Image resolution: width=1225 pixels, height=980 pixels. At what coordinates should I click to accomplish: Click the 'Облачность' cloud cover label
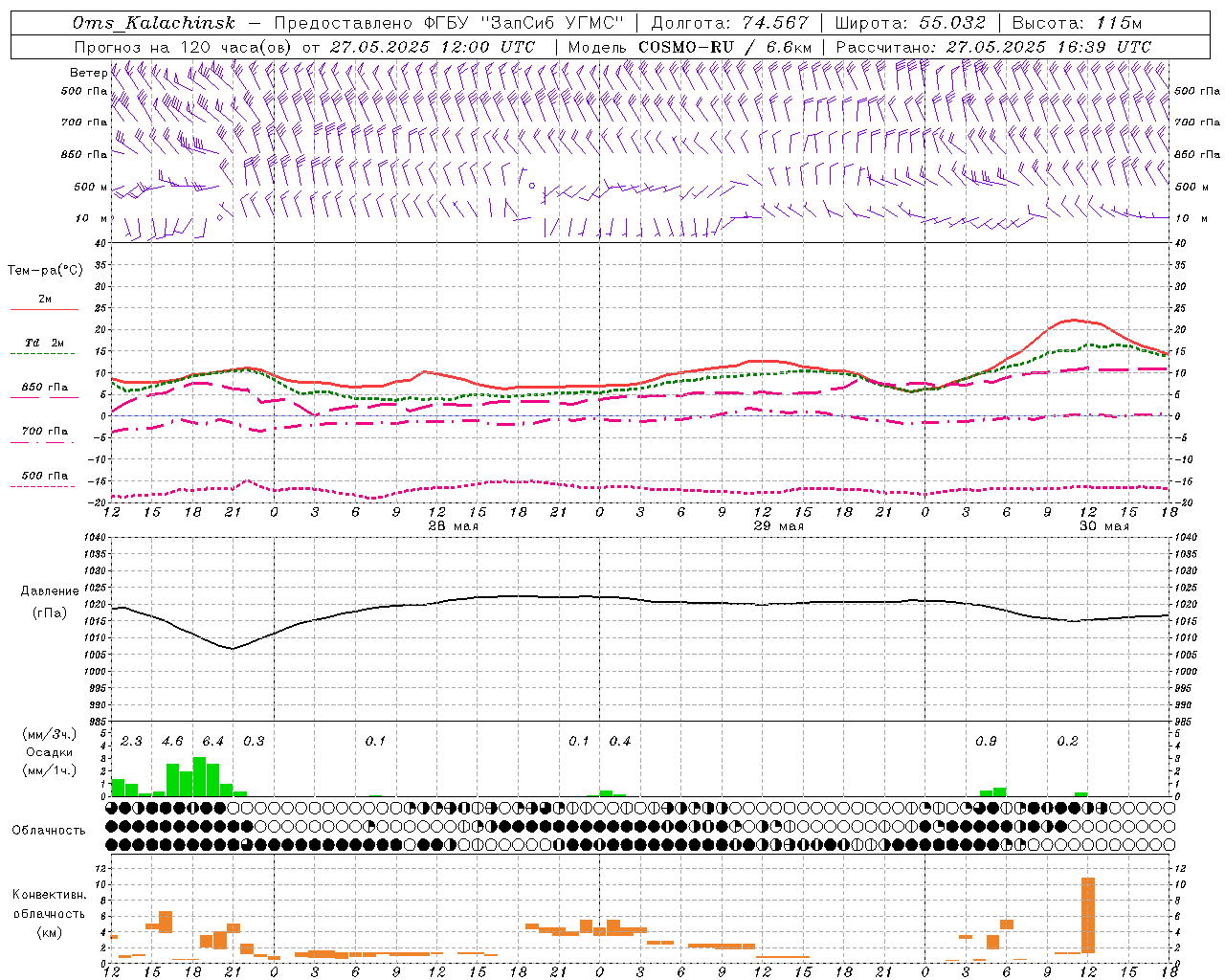pos(49,830)
